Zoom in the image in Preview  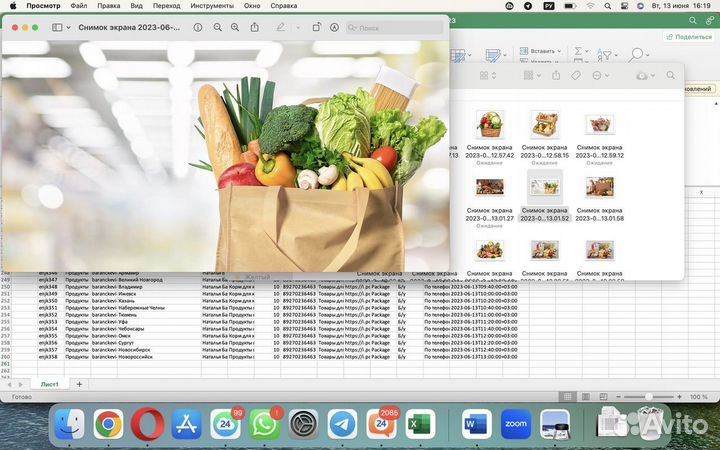point(235,28)
